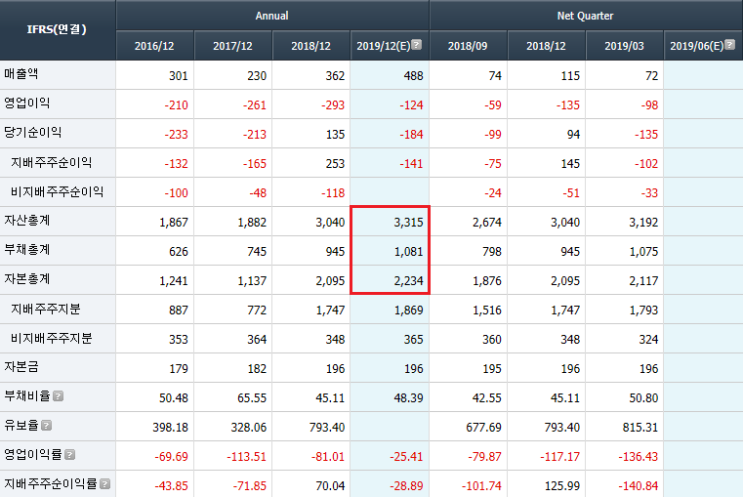Click the 지배주주순이익률 value 70.04
This screenshot has width=743, height=497.
click(330, 486)
